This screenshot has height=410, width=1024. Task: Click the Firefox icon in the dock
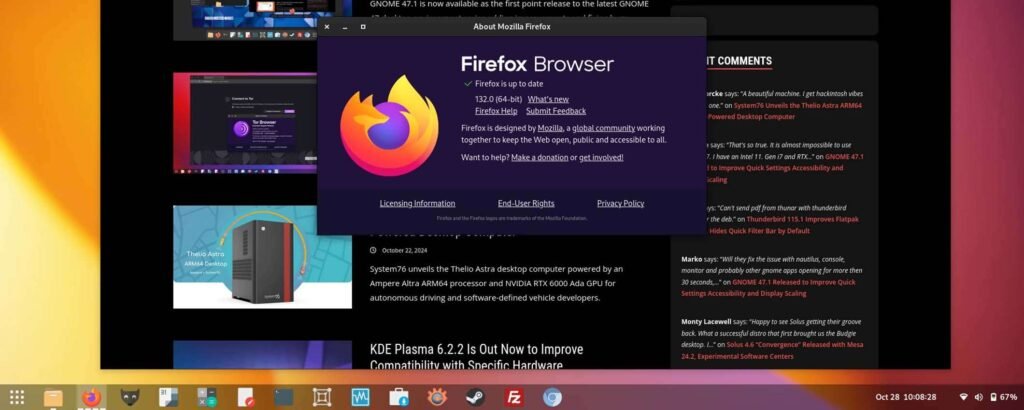(91, 397)
